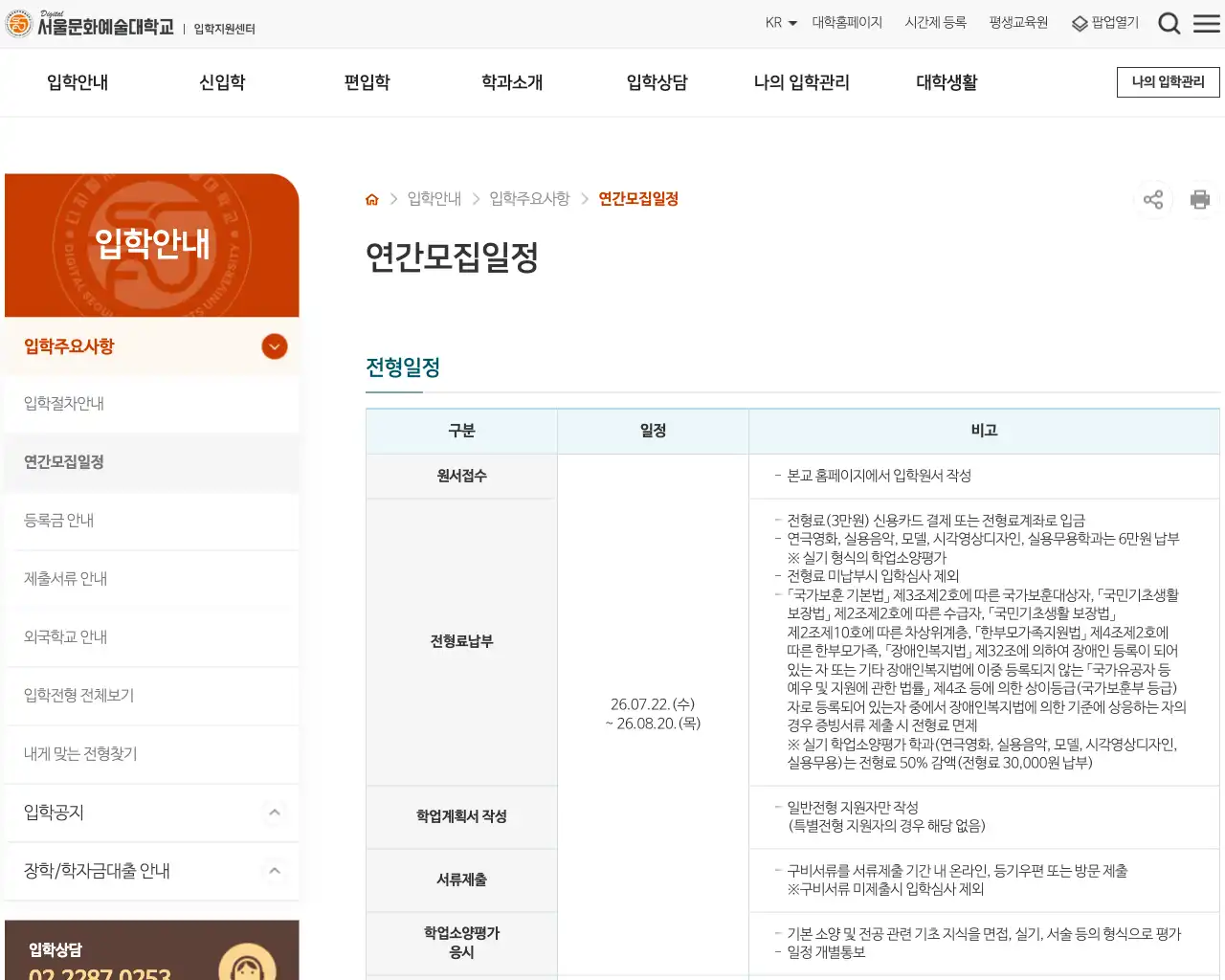Viewport: 1225px width, 980px height.
Task: Click the 입학안내 orange sidebar banner
Action: click(152, 245)
